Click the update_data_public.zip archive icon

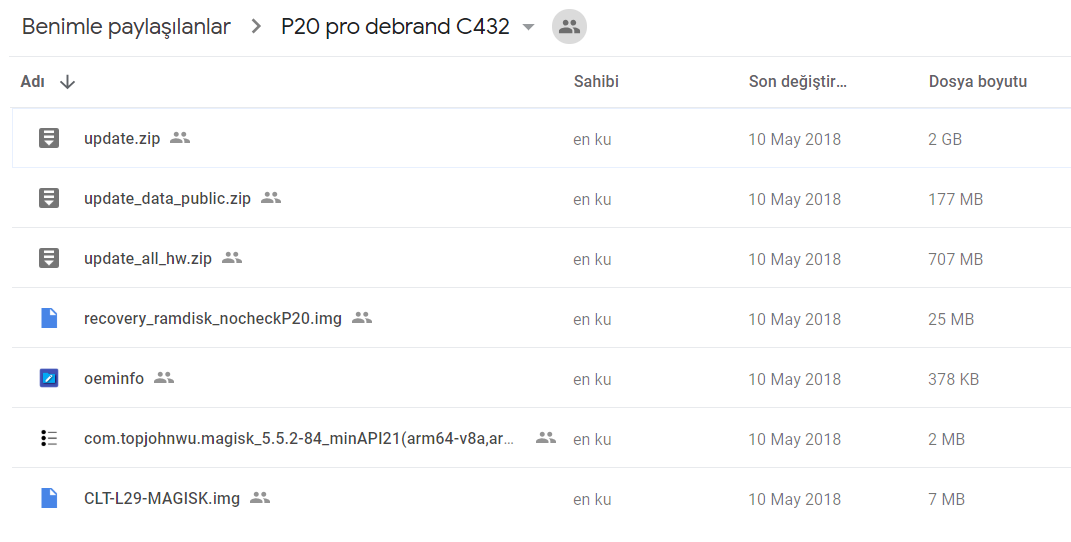(48, 198)
